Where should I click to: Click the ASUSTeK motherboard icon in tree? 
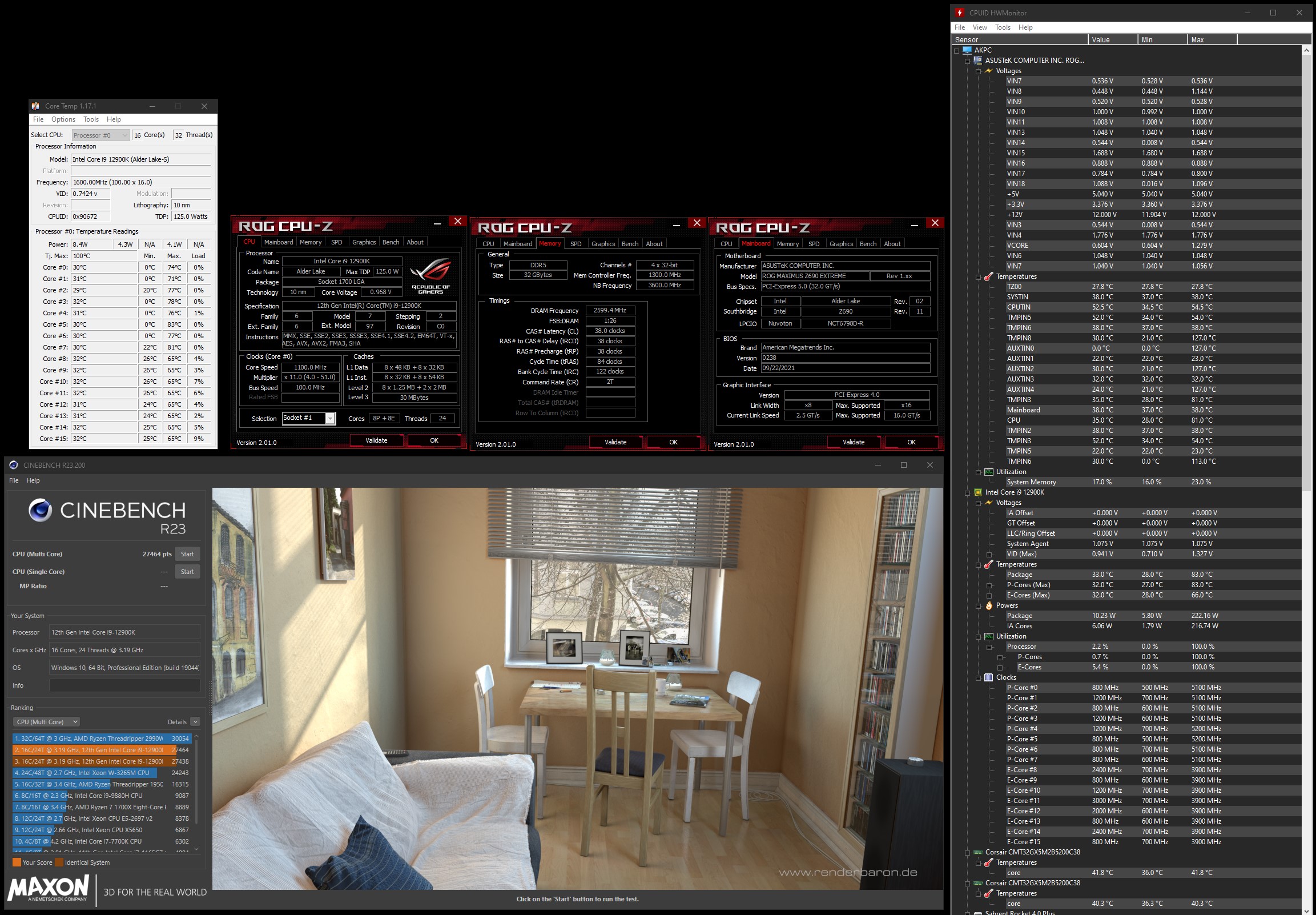(978, 60)
